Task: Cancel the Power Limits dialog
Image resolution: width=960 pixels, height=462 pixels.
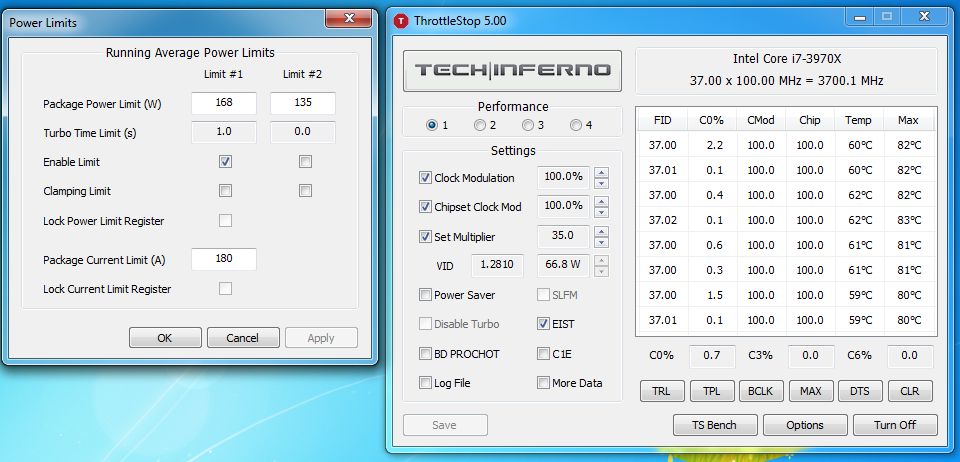Action: [242, 338]
